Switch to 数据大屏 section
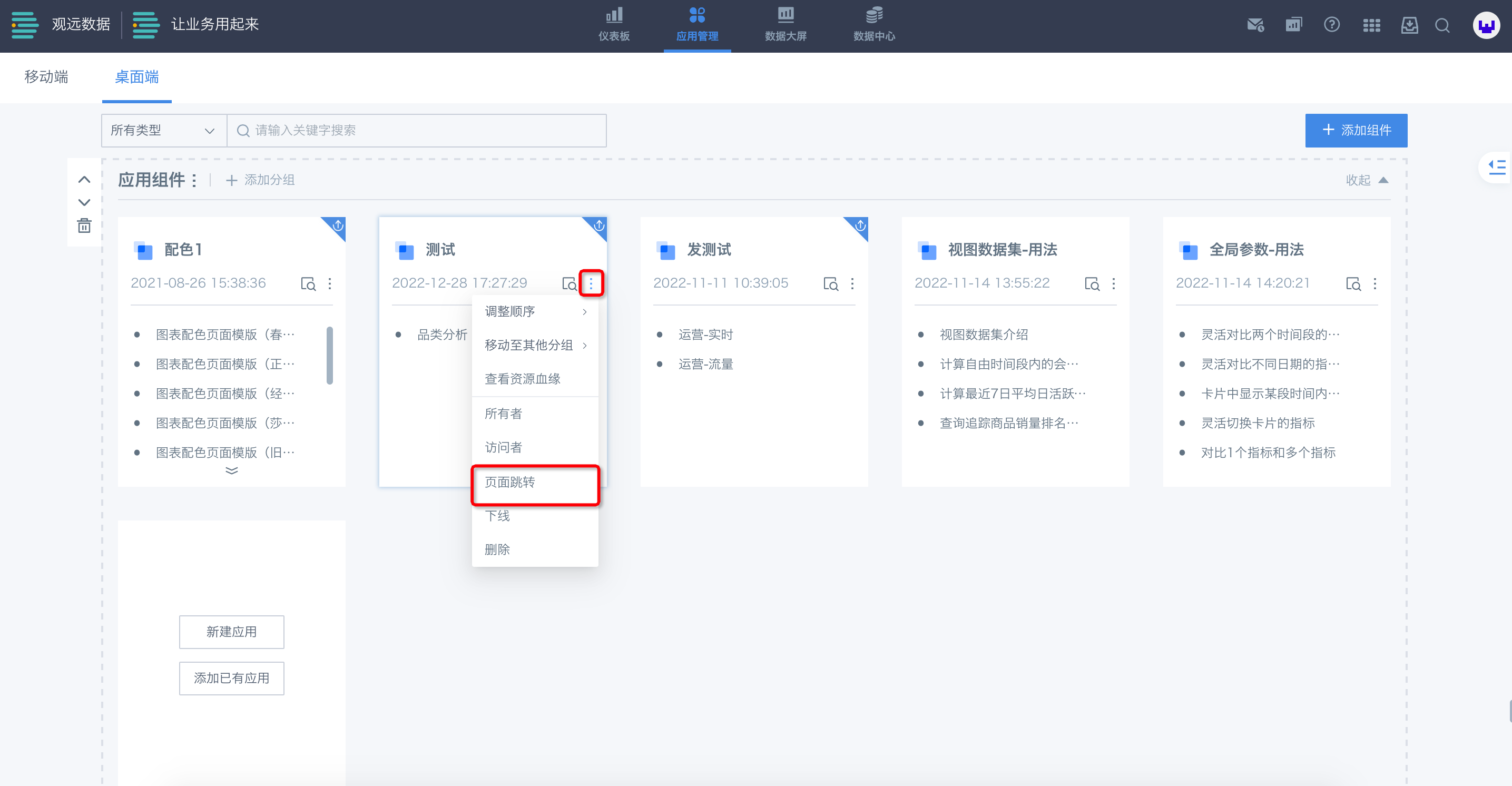The height and width of the screenshot is (786, 1512). (786, 25)
